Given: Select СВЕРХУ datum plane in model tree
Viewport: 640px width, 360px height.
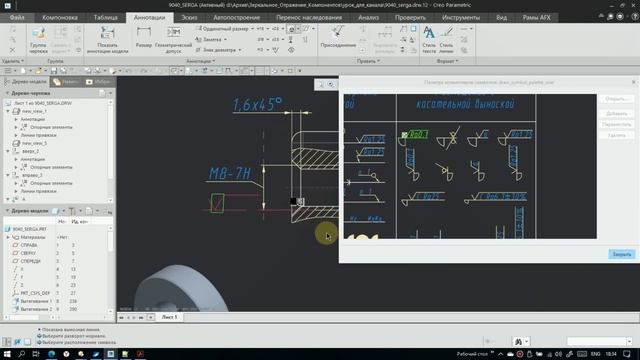Looking at the screenshot, I should pyautogui.click(x=28, y=253).
